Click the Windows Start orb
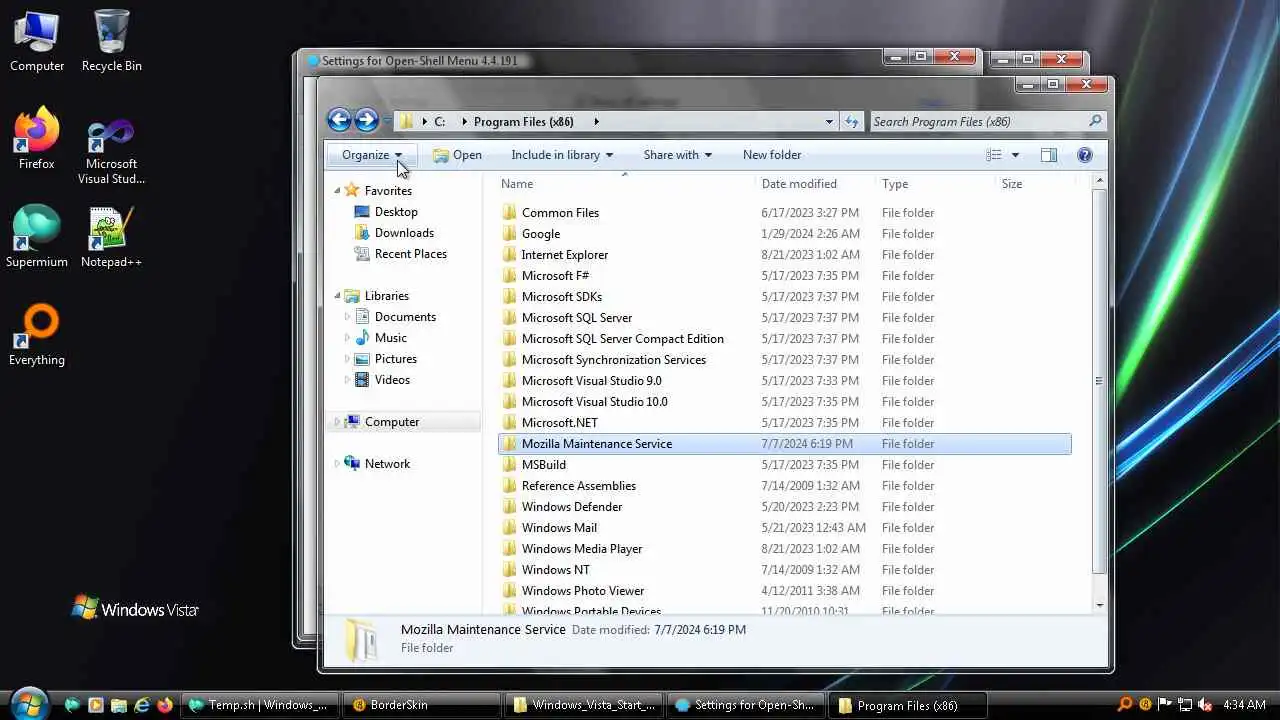The width and height of the screenshot is (1280, 720). coord(28,703)
